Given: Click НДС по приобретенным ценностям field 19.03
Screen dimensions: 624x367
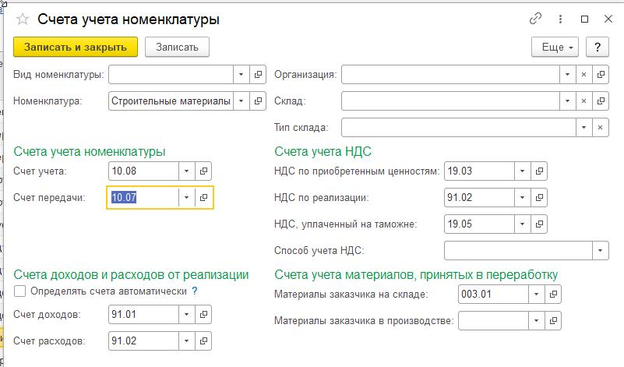Looking at the screenshot, I should [x=479, y=171].
